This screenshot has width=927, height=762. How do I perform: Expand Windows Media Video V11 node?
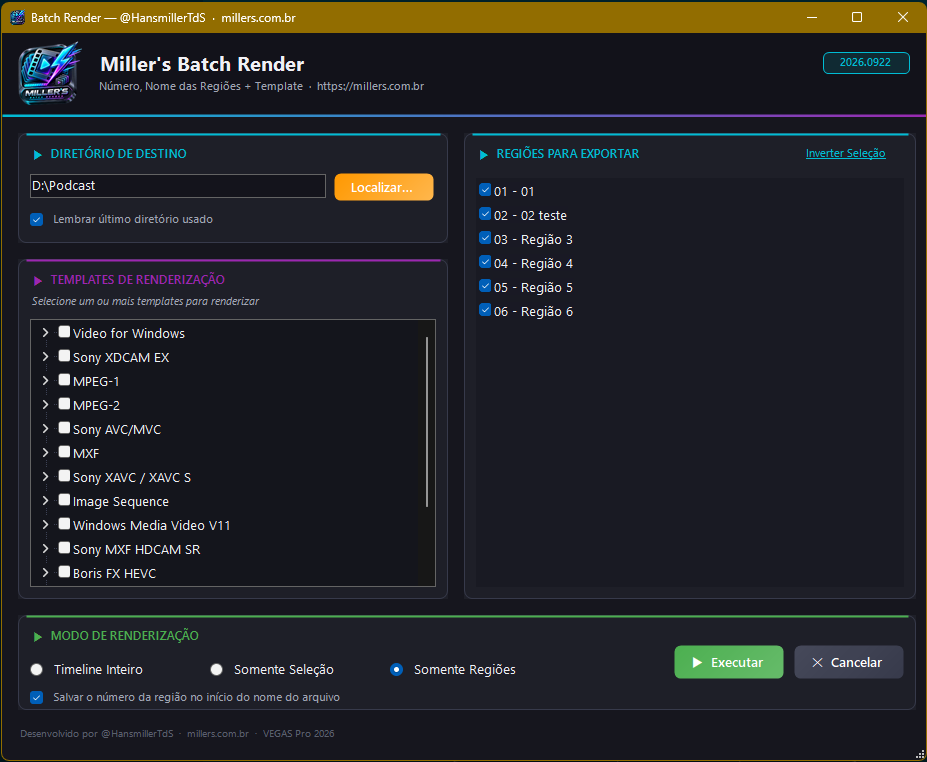[x=46, y=525]
